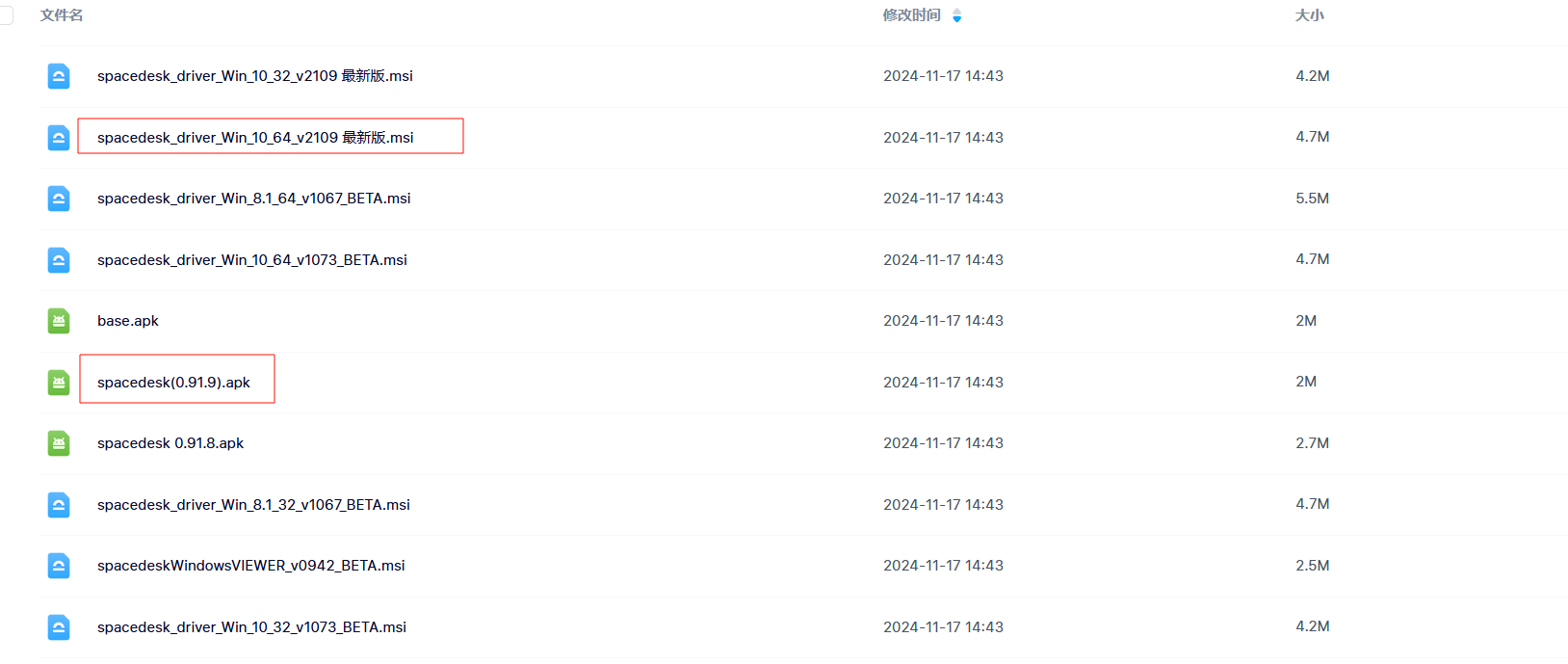
Task: Open spacedesk_driver_Win_8.1_32_v1067_BETA.msi
Action: coord(253,505)
